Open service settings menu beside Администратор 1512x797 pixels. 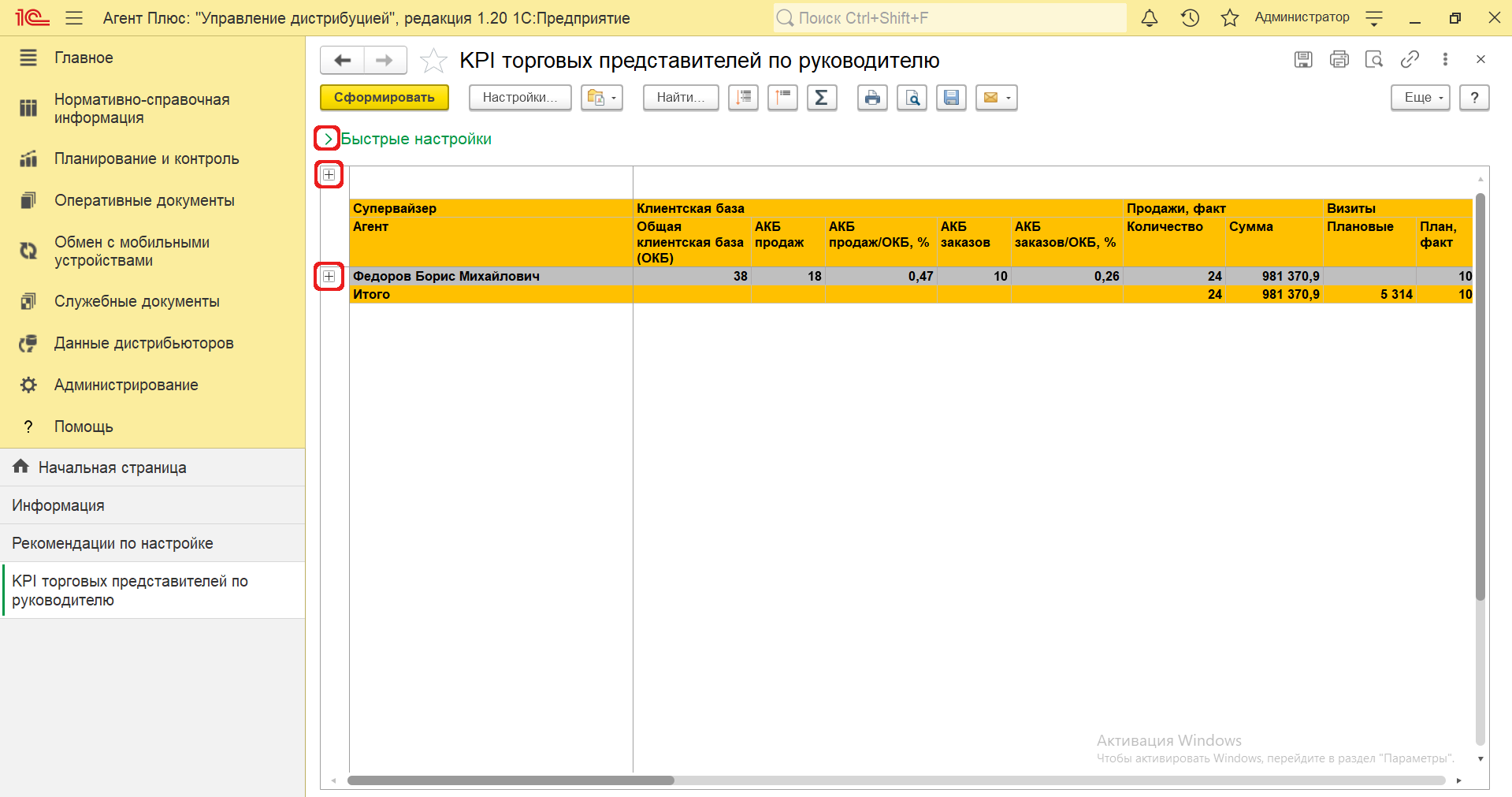(1374, 17)
